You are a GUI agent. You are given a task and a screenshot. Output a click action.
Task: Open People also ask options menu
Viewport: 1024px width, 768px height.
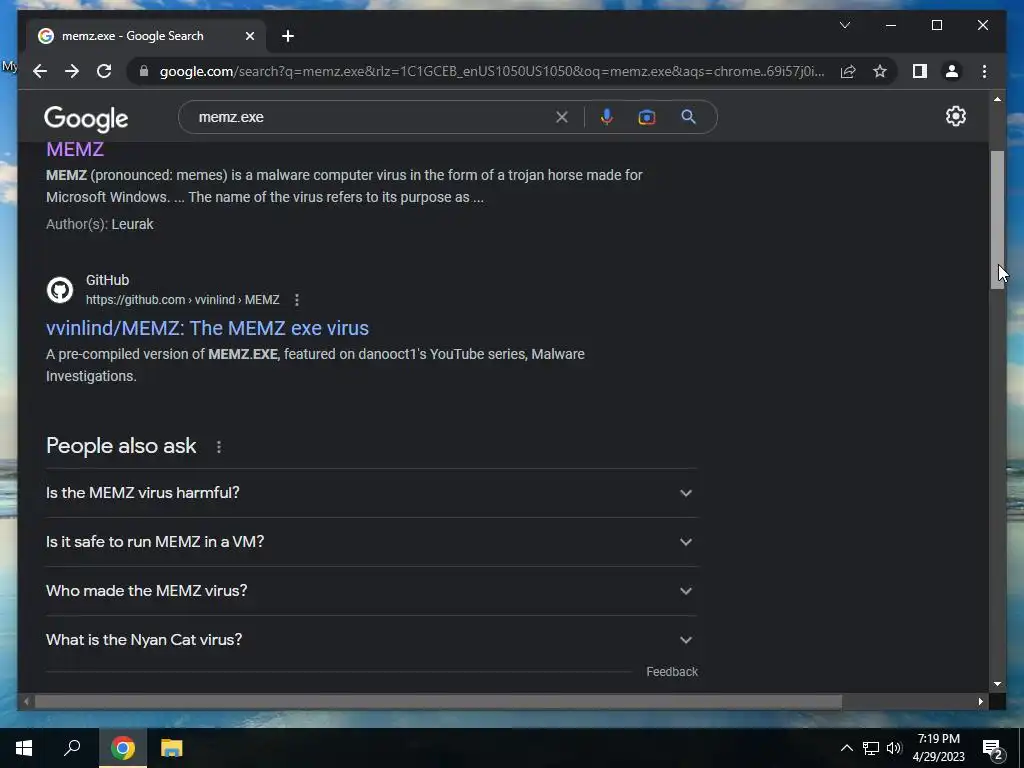(x=219, y=447)
